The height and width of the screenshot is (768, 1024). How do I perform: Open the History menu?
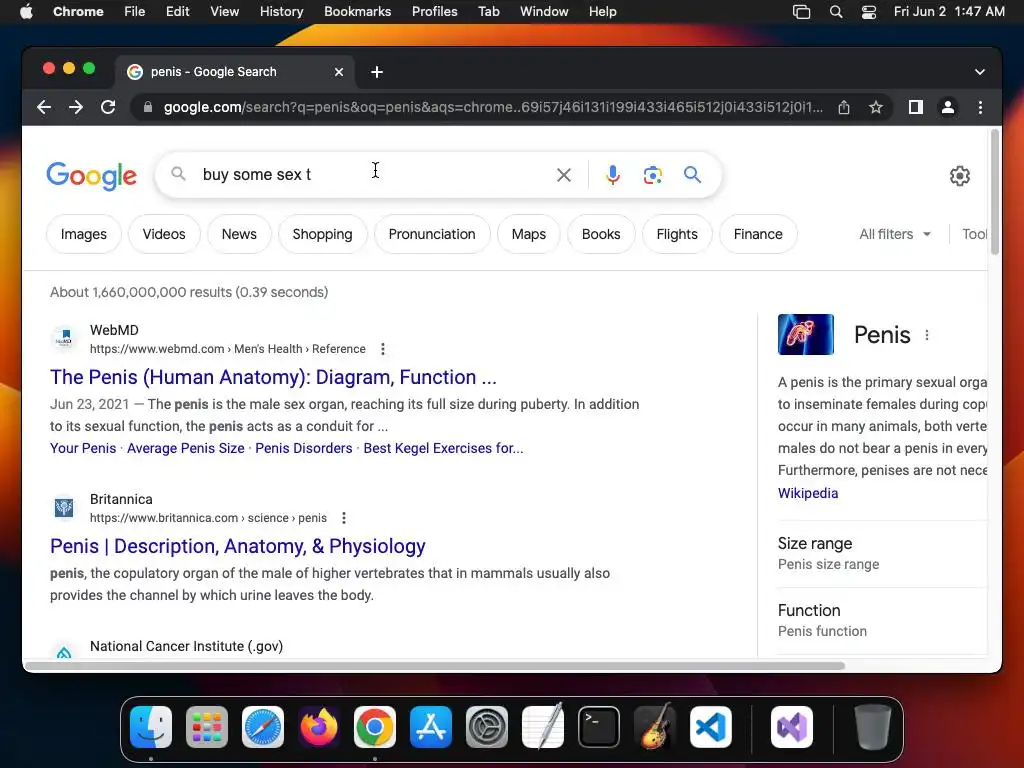281,11
